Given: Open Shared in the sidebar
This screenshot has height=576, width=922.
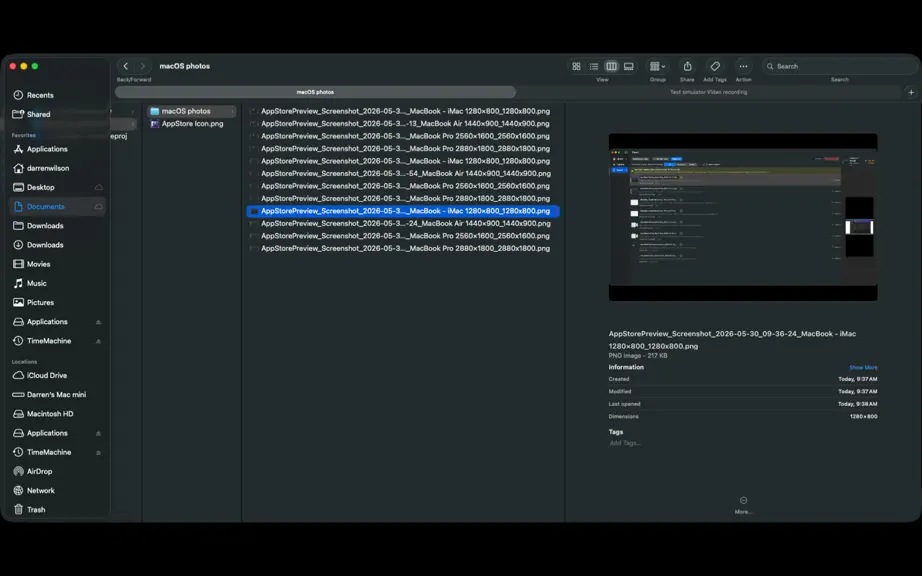Looking at the screenshot, I should (57, 115).
